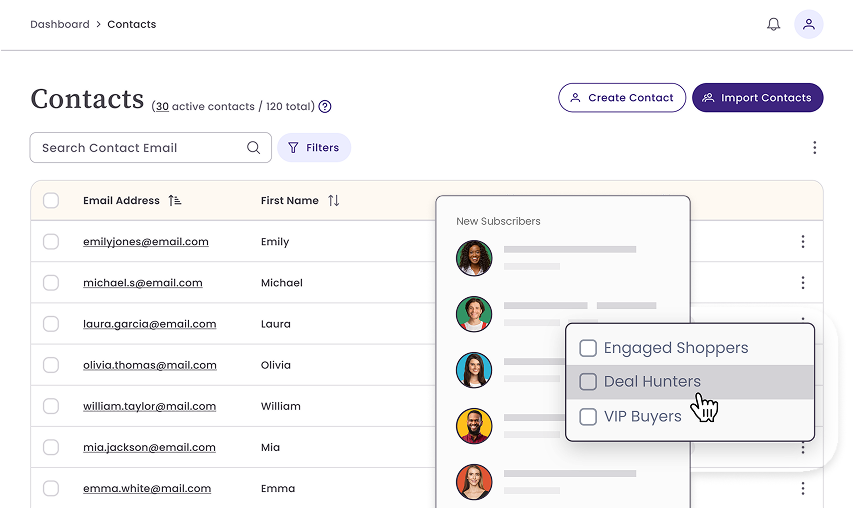Open row actions menu for emma.white@mail.com
853x508 pixels.
802,489
